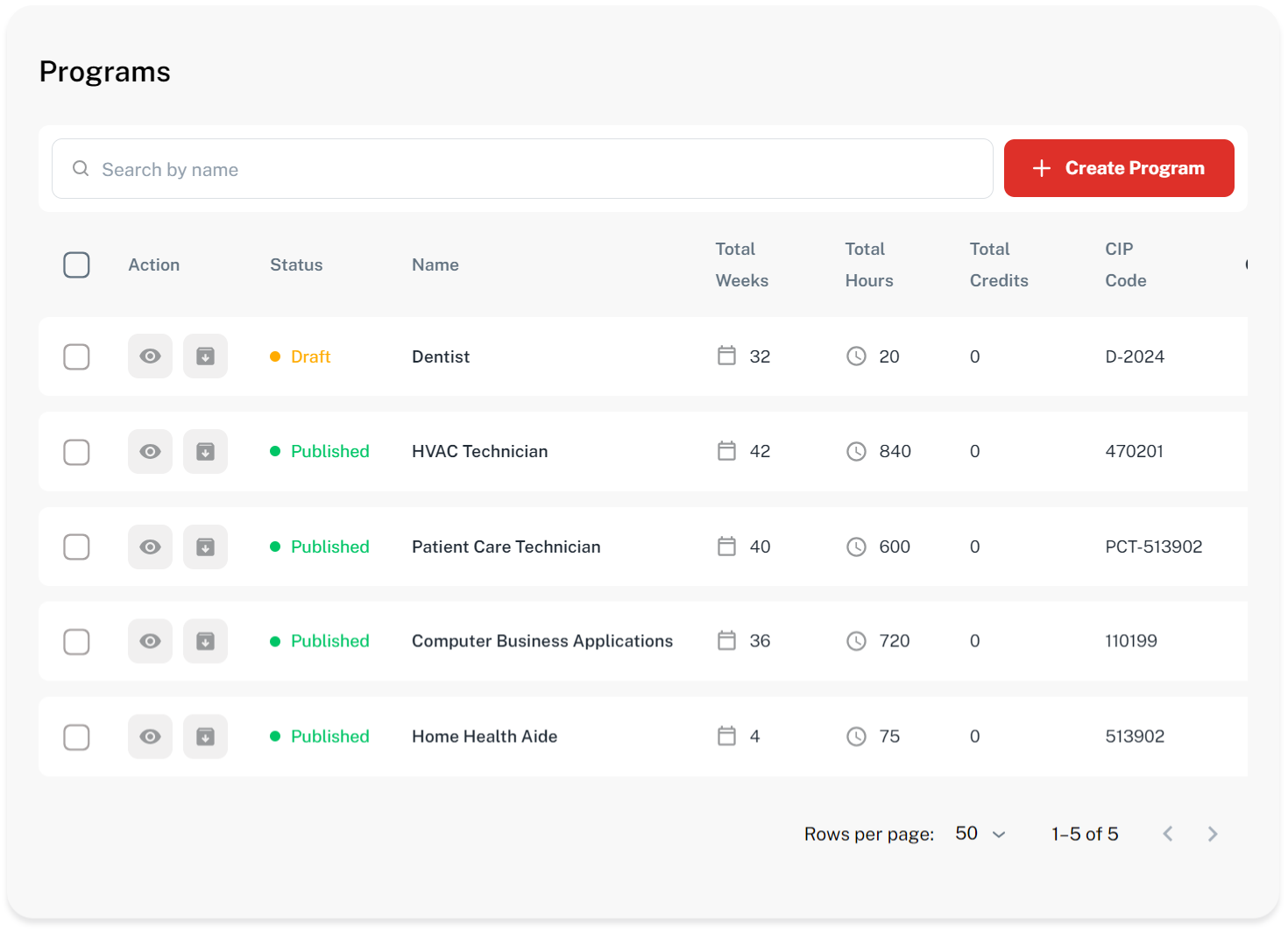1288x931 pixels.
Task: View the HVAC Technician program
Action: [150, 452]
